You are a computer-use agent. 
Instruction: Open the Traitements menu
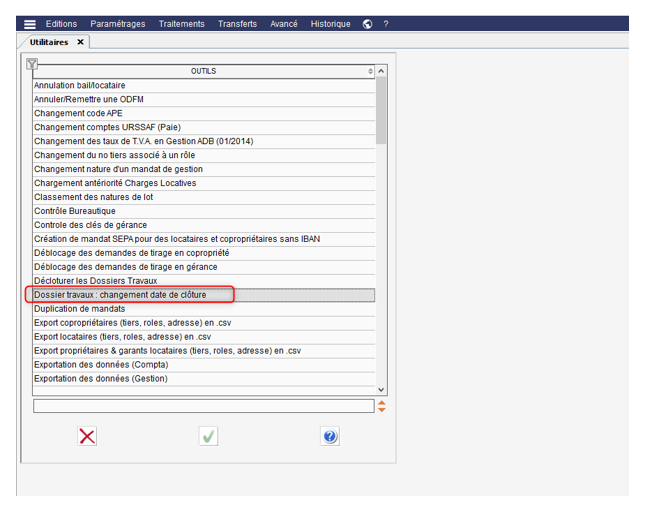[x=181, y=24]
